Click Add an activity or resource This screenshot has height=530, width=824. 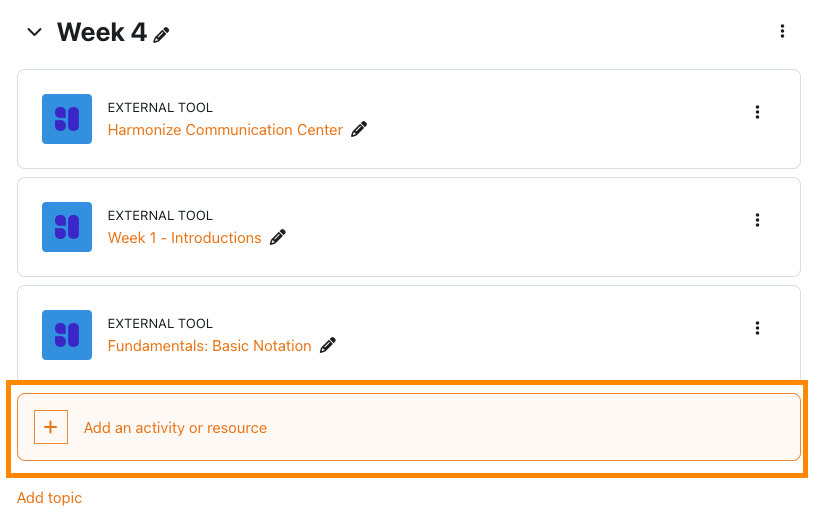(x=175, y=428)
